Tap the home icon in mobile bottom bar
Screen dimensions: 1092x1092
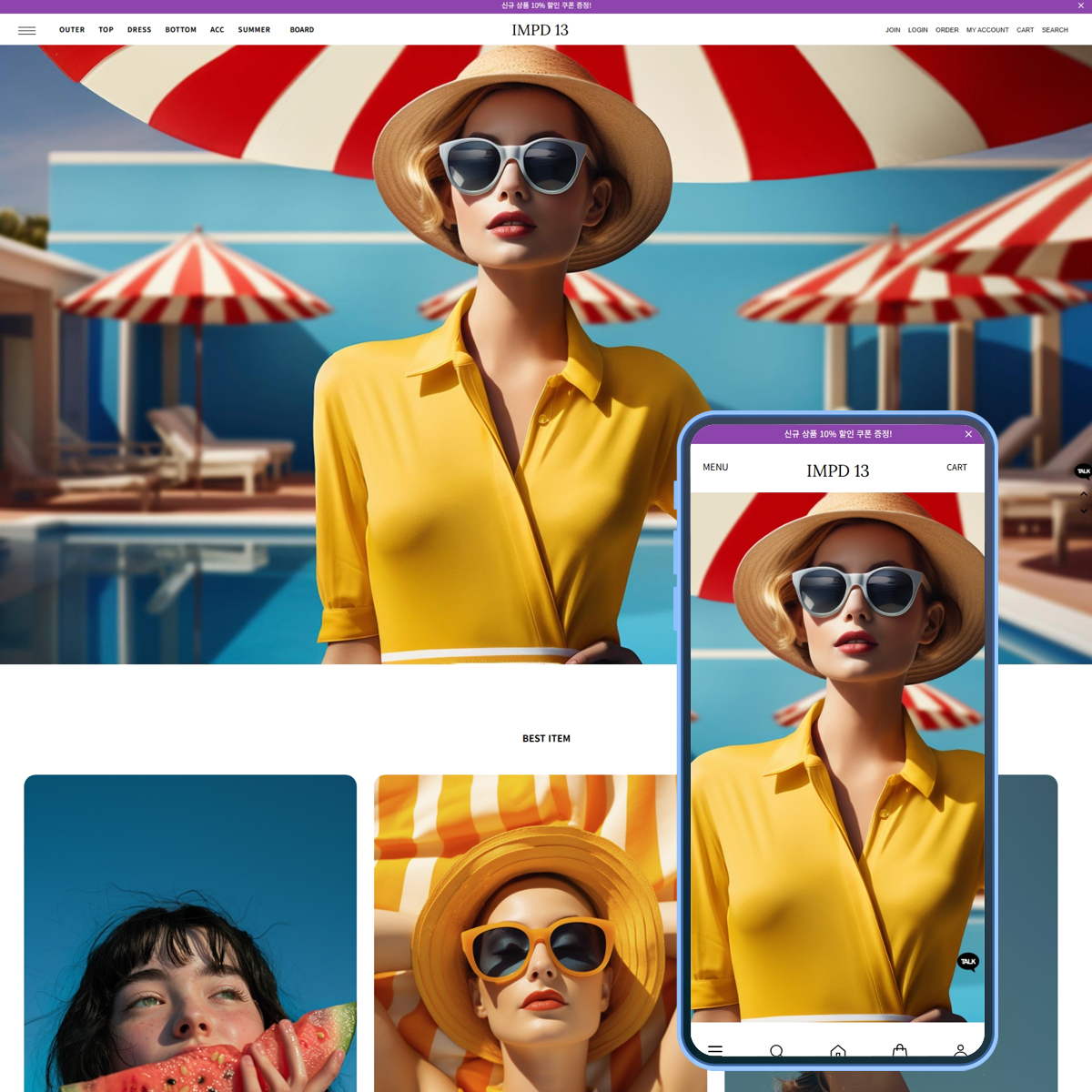coord(838,1051)
